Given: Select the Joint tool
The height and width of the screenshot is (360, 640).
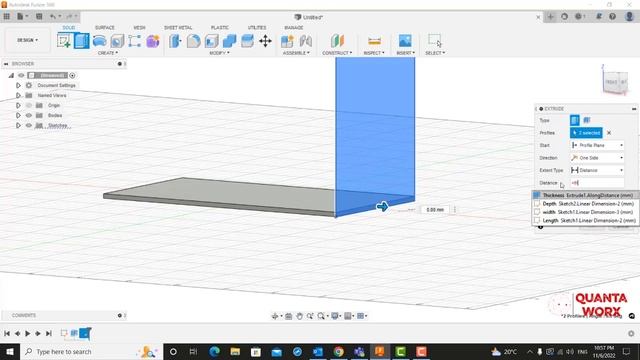Looking at the screenshot, I should coord(306,41).
